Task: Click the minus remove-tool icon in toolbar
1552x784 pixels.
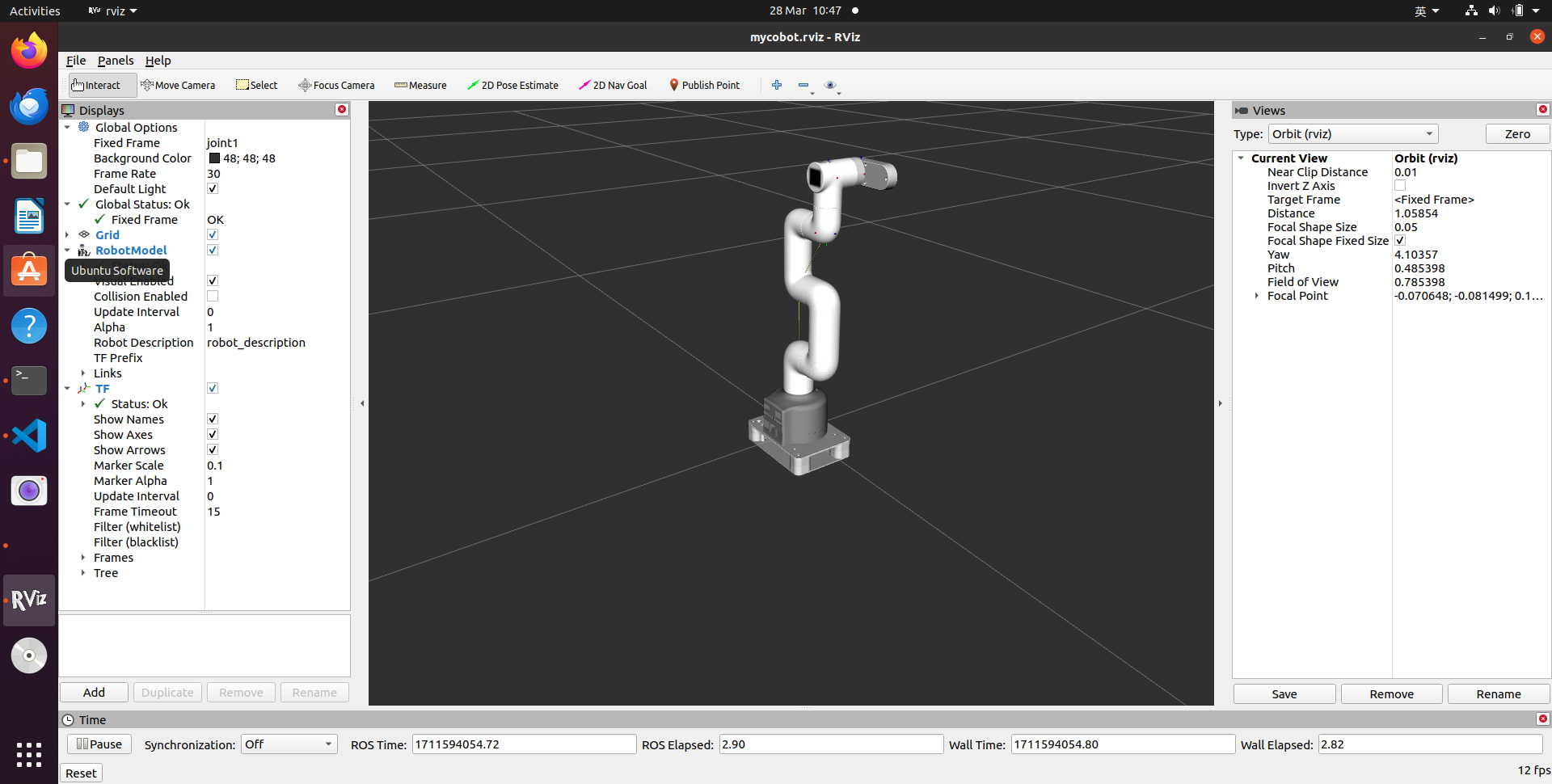Action: (x=803, y=85)
